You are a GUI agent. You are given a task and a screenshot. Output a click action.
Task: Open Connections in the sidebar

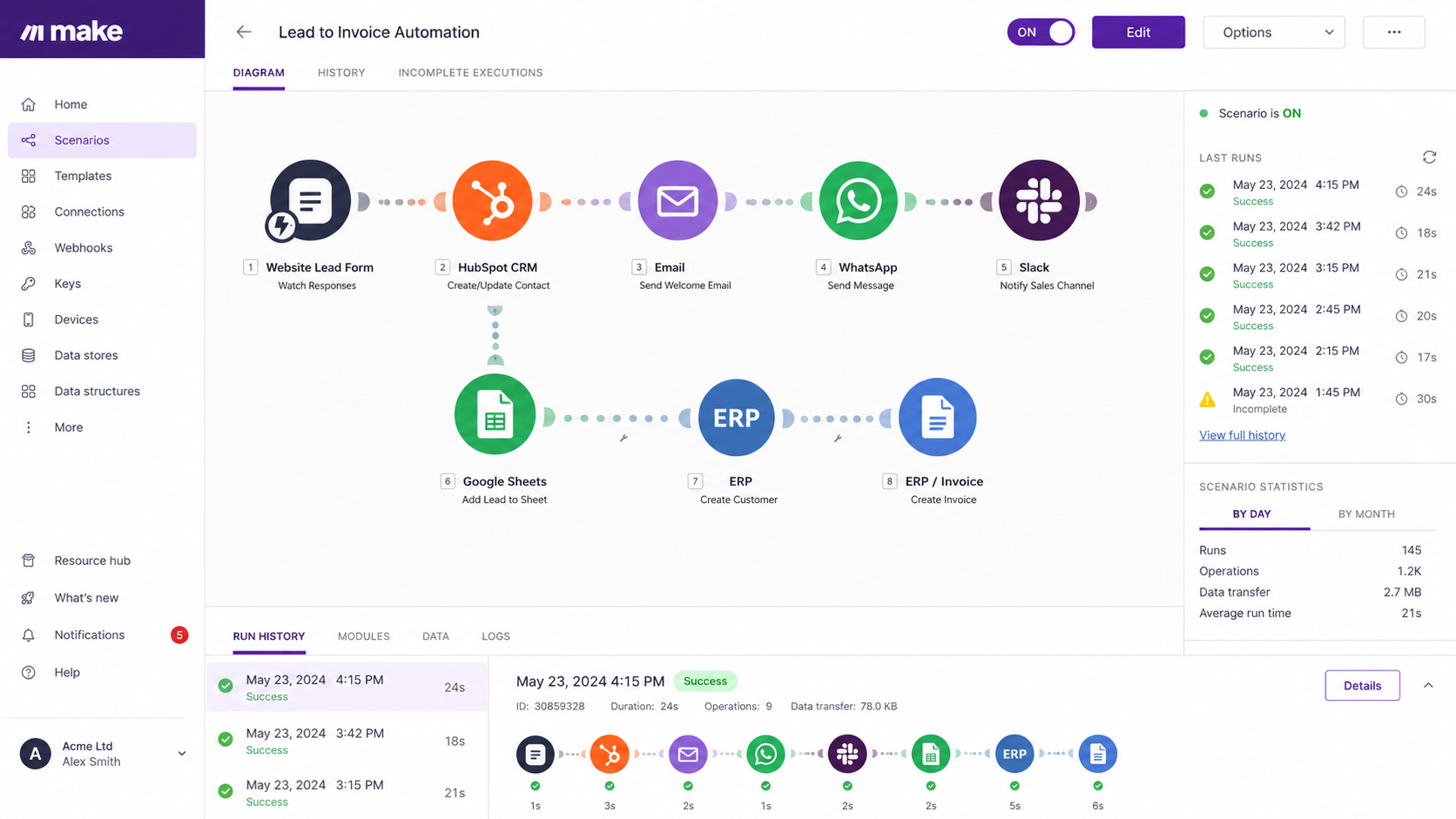pyautogui.click(x=102, y=211)
